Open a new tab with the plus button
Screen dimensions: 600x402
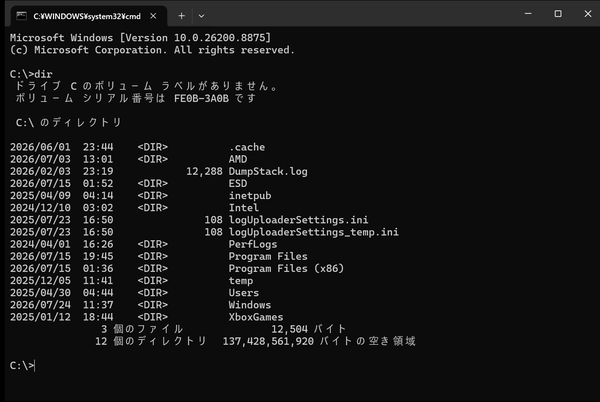pos(181,16)
